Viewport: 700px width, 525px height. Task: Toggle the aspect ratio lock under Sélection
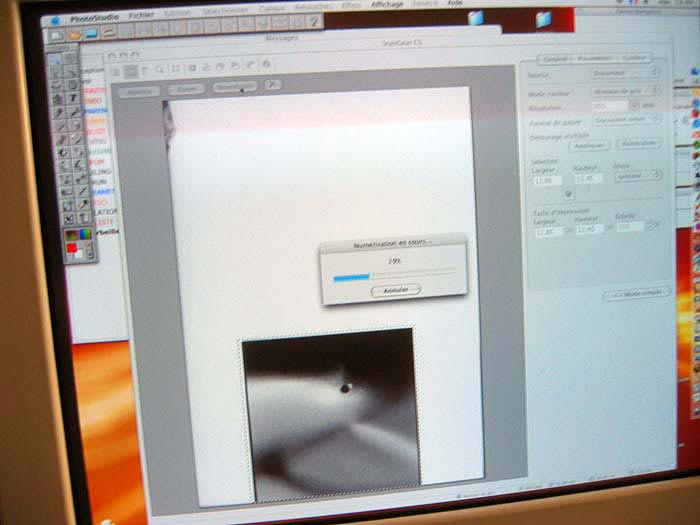click(x=568, y=193)
